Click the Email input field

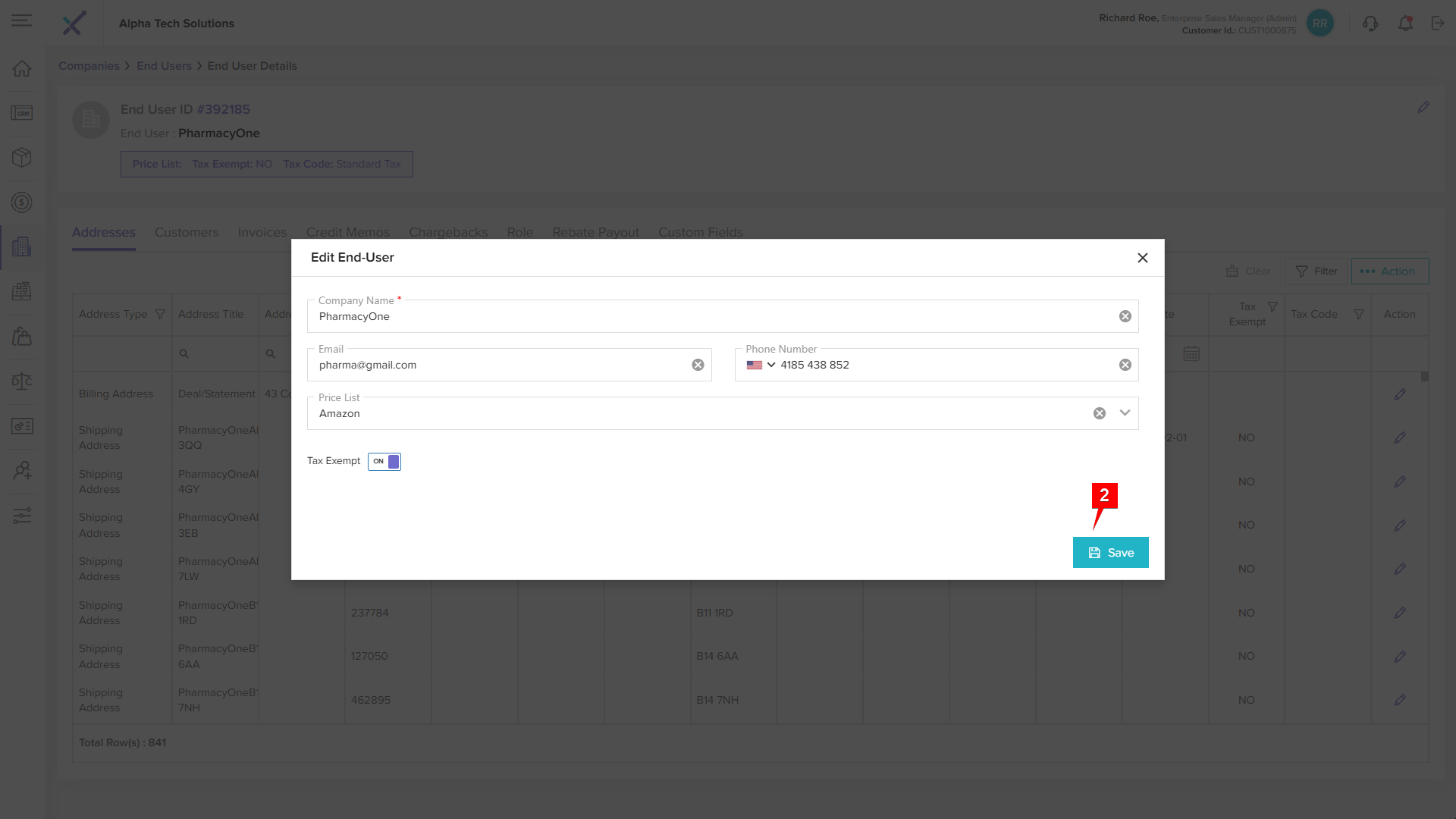(500, 366)
